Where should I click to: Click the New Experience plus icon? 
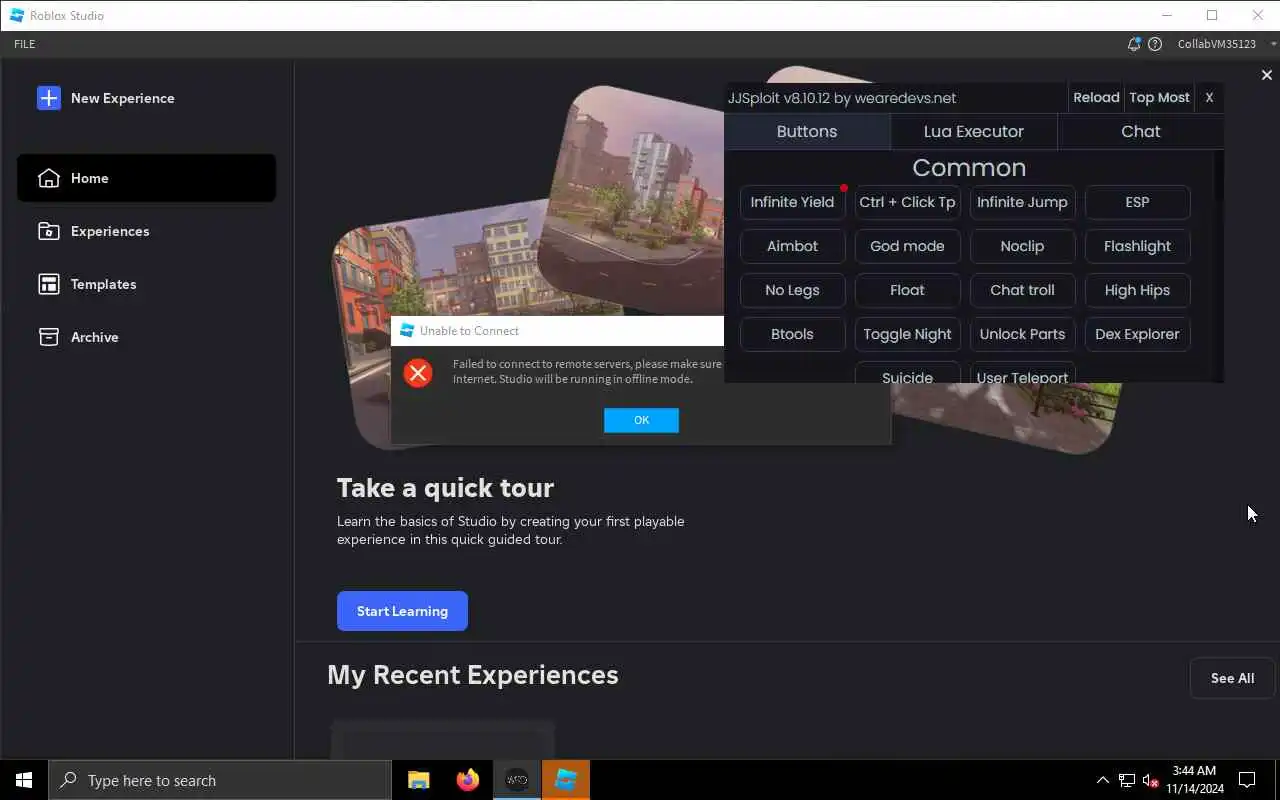pyautogui.click(x=48, y=98)
